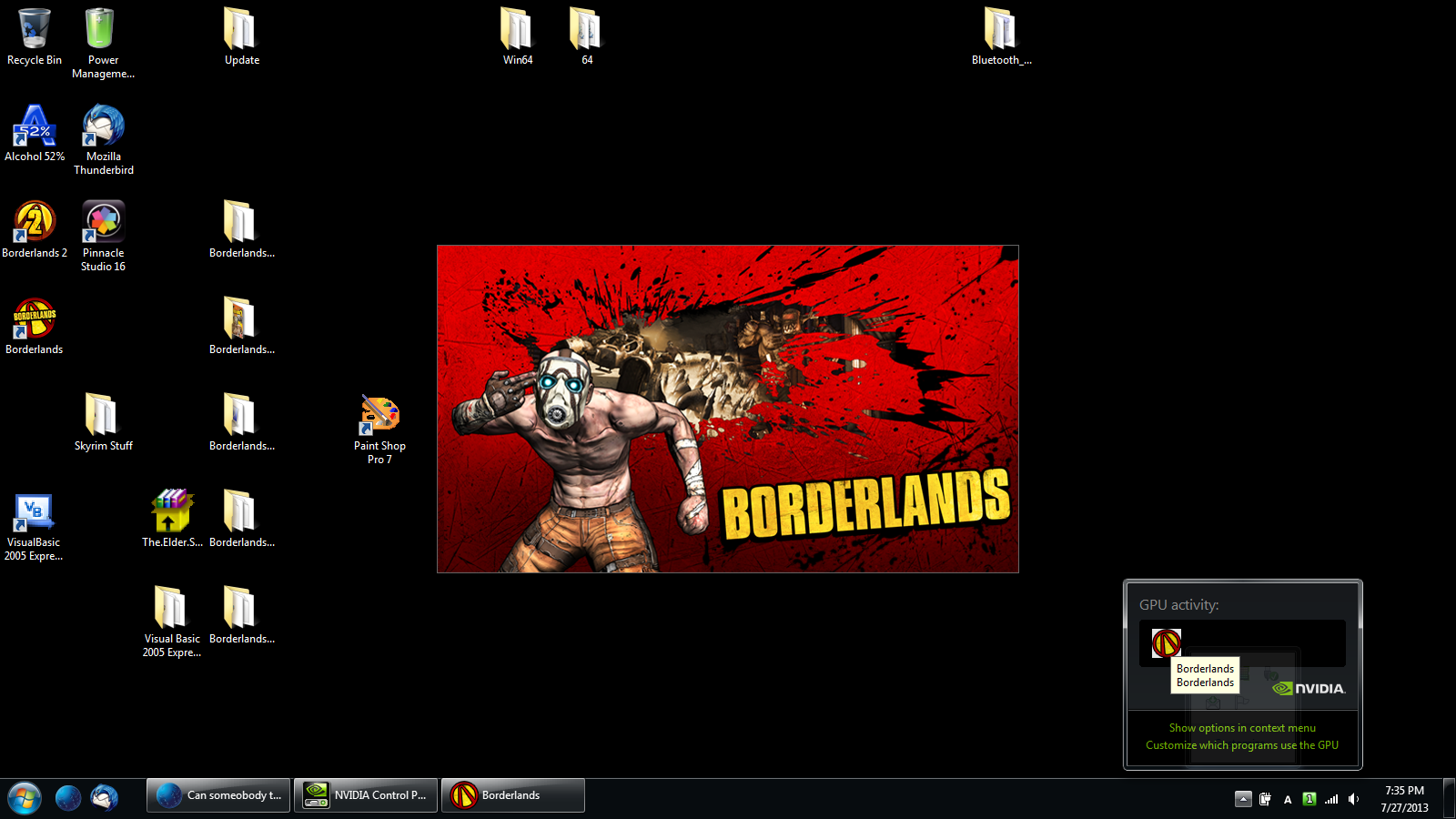
Task: Select the Alcohol 52% desktop shortcut
Action: tap(35, 134)
